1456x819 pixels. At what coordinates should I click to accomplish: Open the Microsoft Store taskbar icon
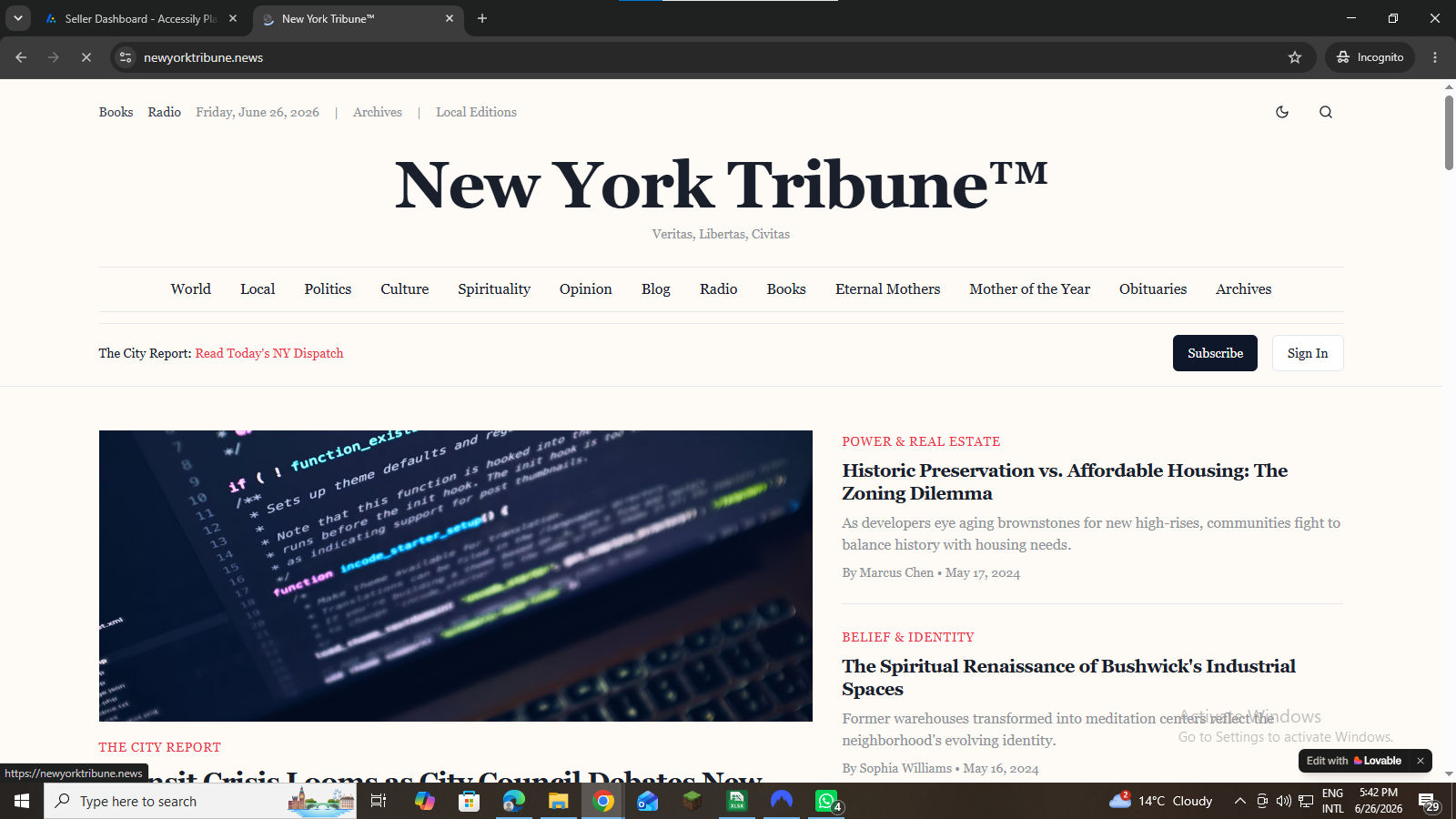[469, 801]
